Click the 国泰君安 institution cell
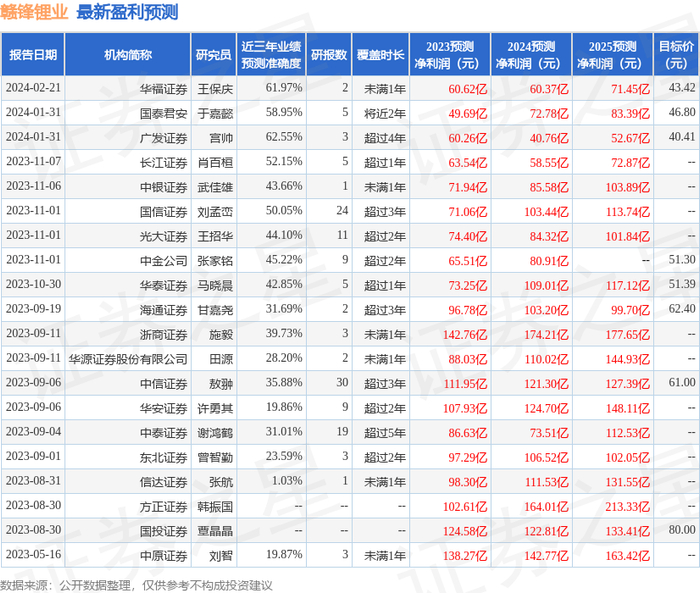700x593 pixels. [x=163, y=113]
